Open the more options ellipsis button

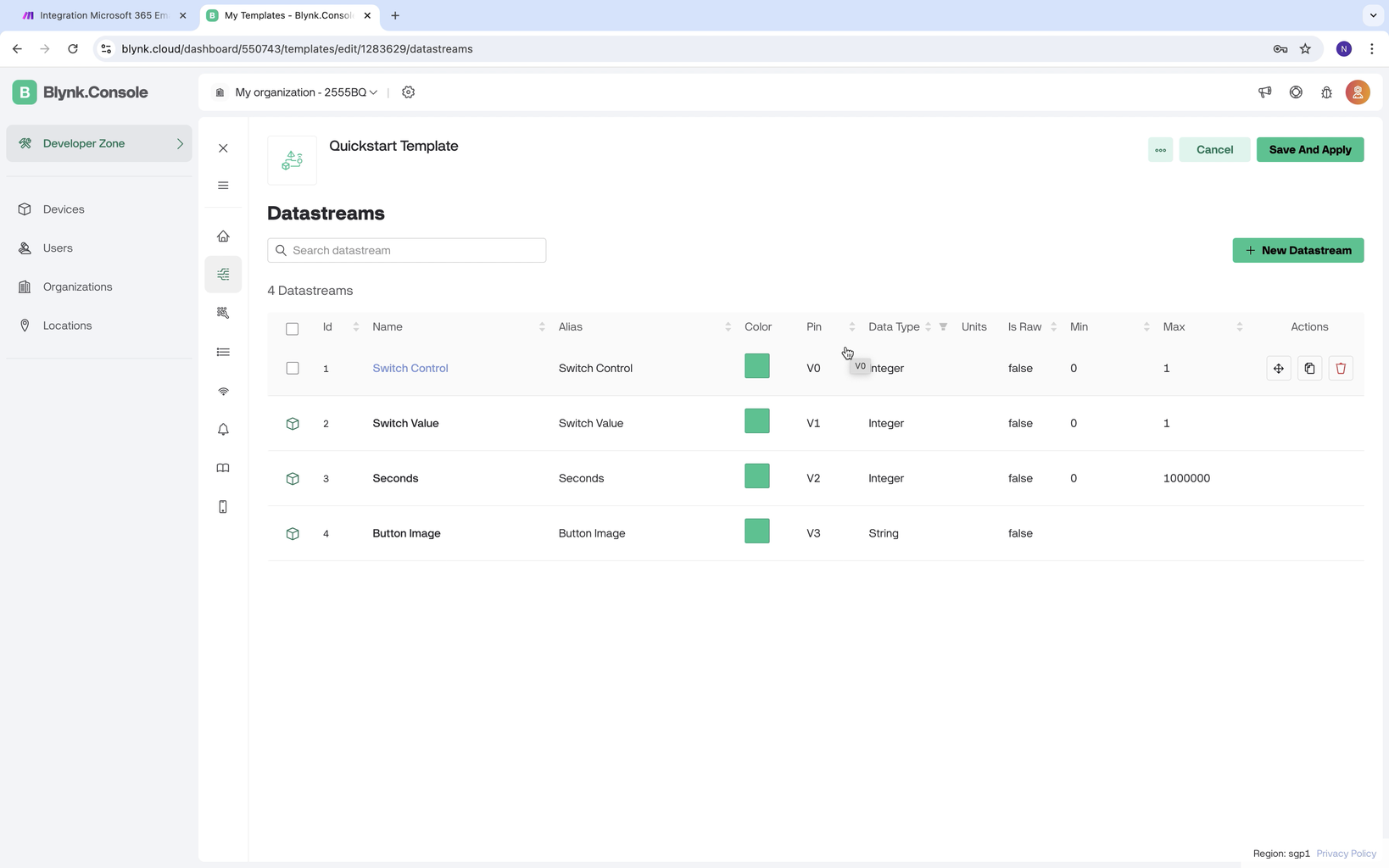[1160, 150]
